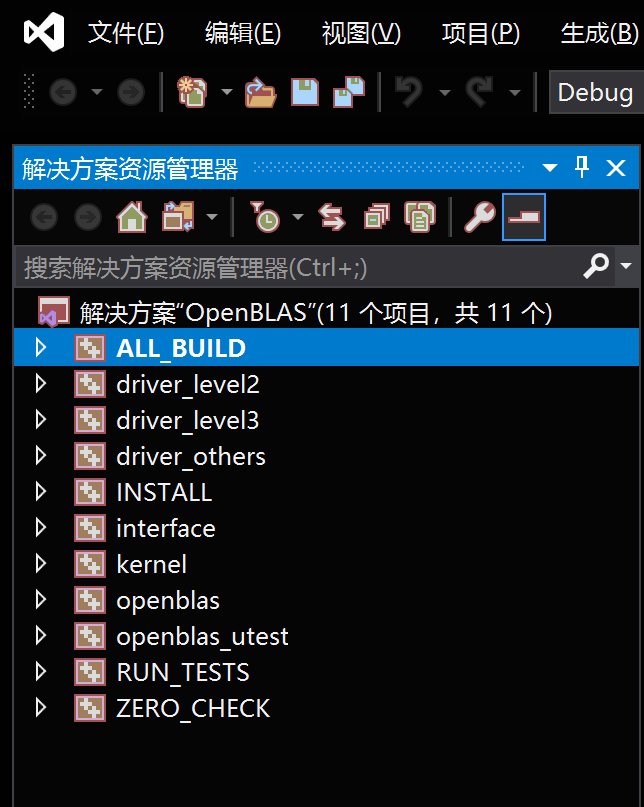
Task: Toggle the Solution Explorer auto-hide pin
Action: tap(582, 167)
